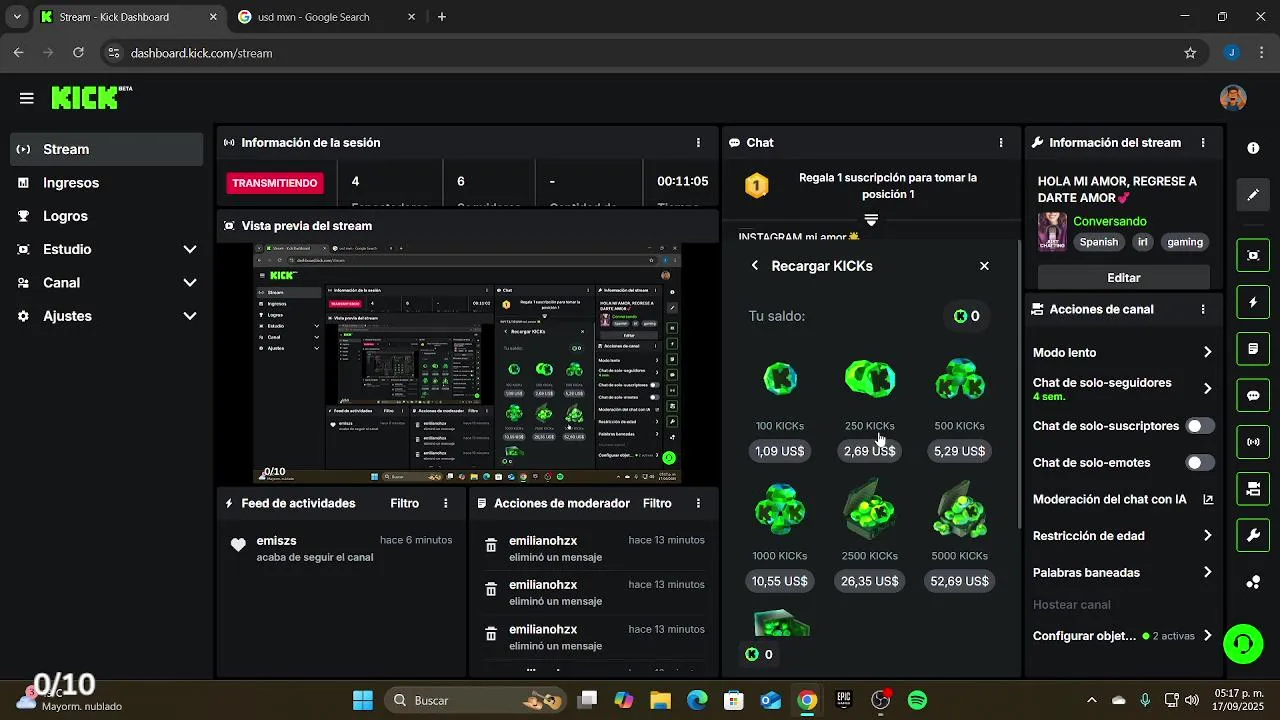Open the channel actions options menu
The image size is (1280, 720).
click(1203, 310)
